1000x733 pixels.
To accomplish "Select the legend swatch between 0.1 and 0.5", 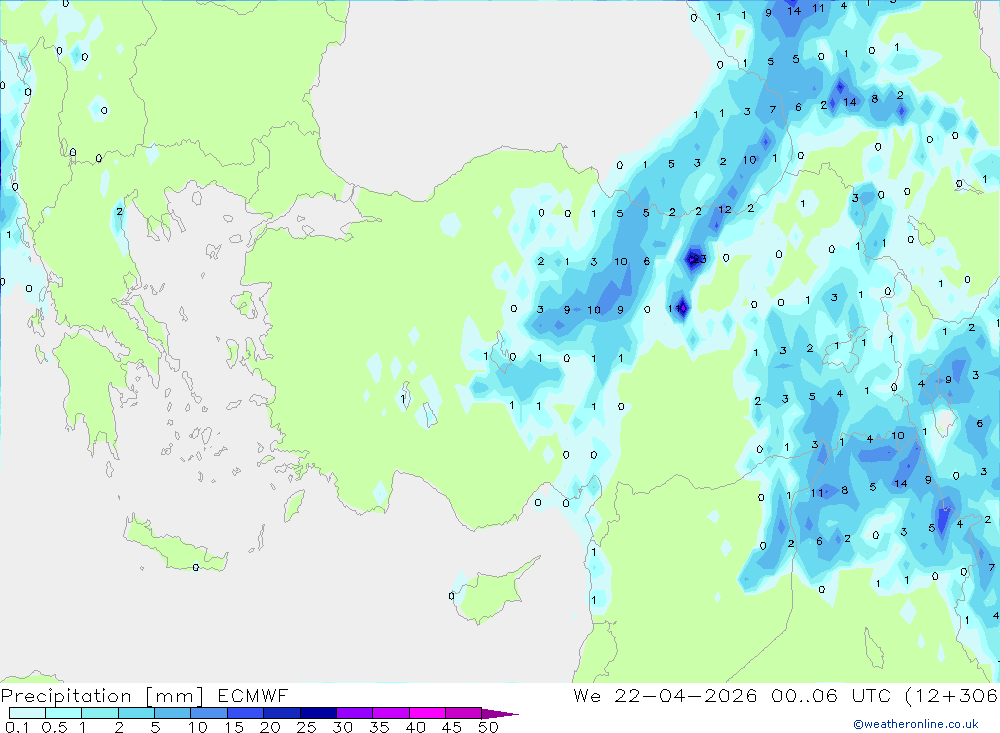I will pos(27,713).
